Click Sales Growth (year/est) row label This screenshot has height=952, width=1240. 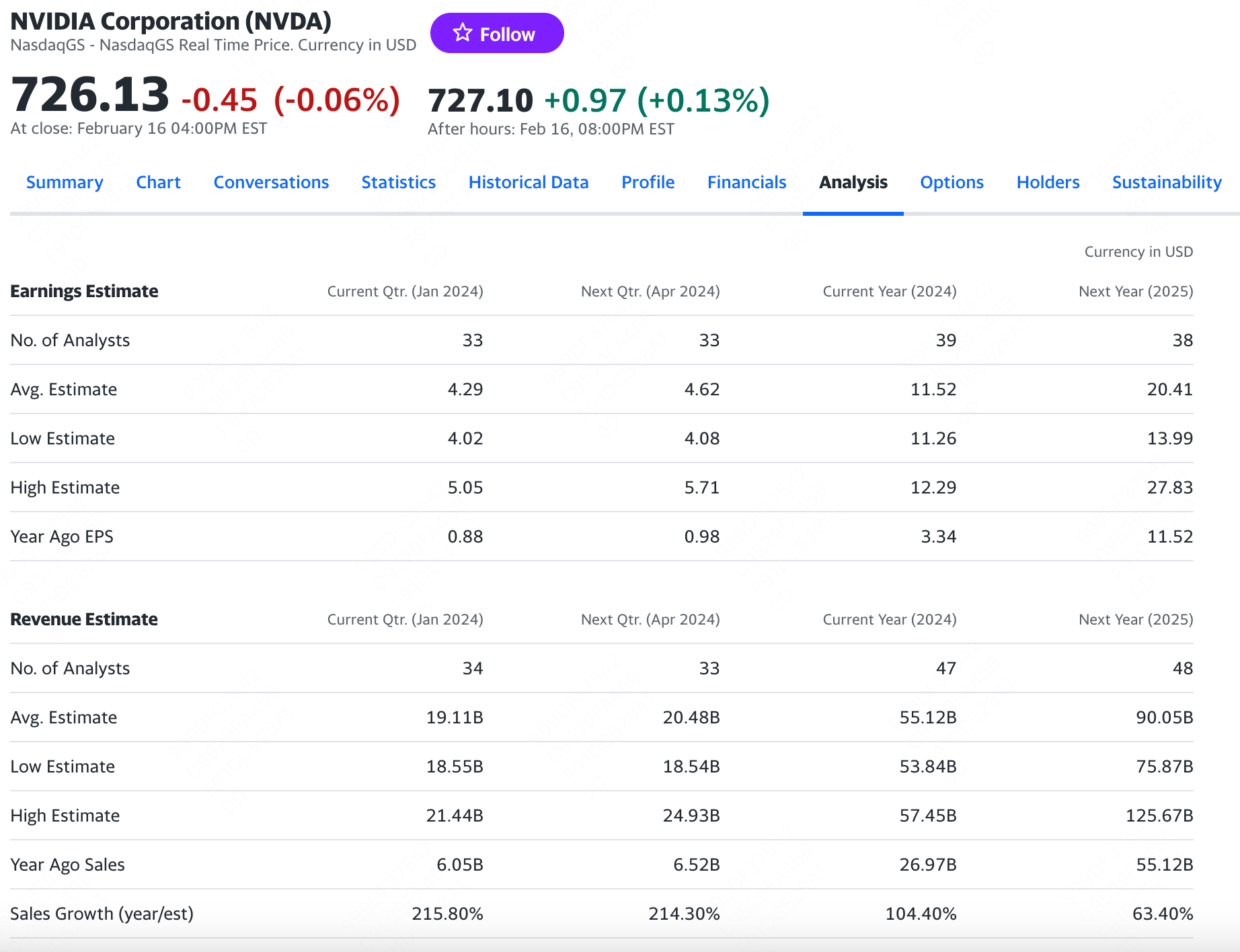click(x=102, y=914)
